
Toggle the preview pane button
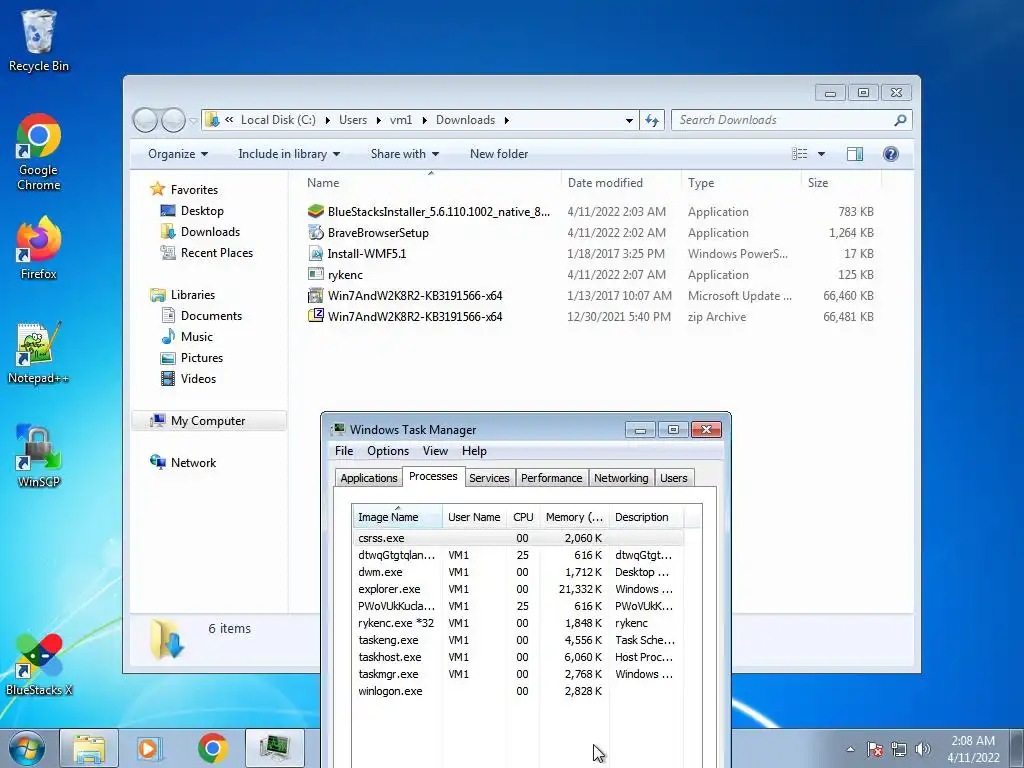(x=854, y=154)
